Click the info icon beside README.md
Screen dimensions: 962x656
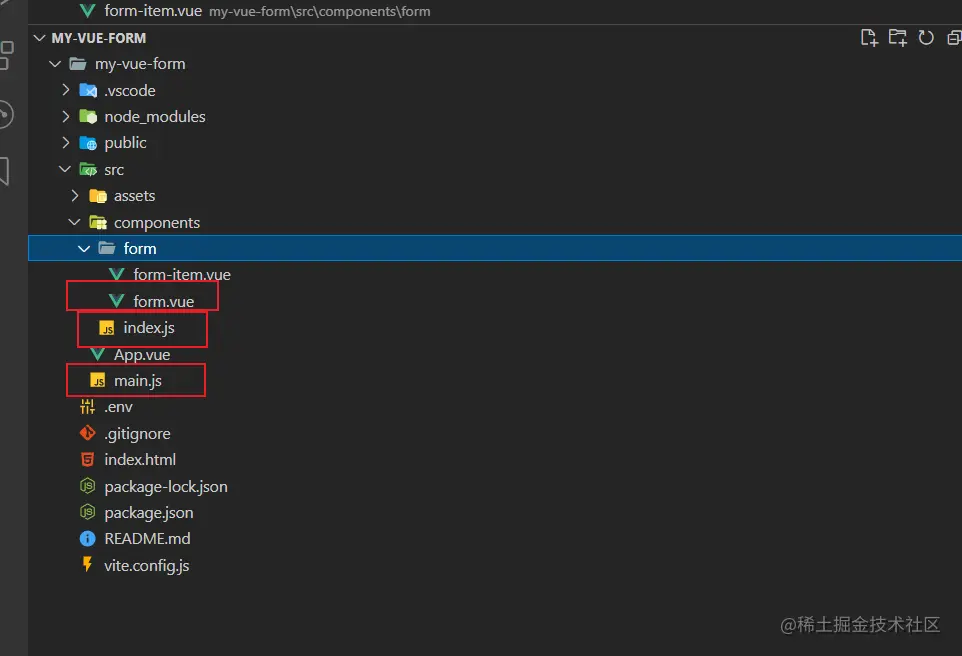point(86,538)
